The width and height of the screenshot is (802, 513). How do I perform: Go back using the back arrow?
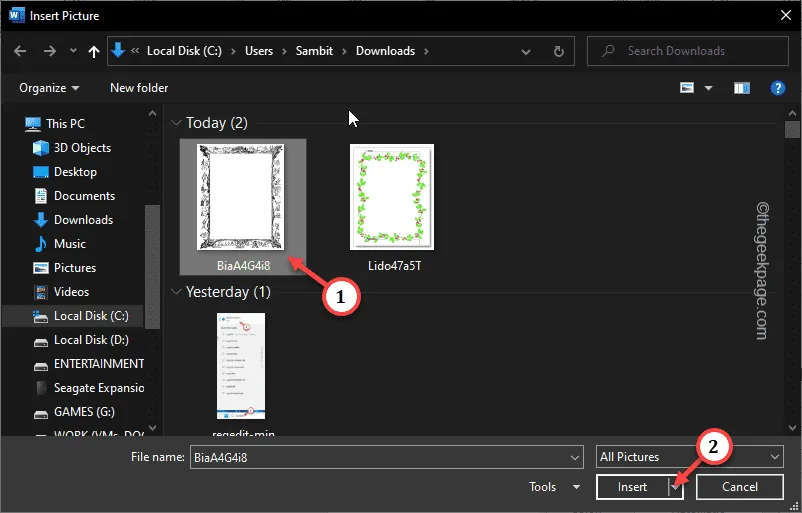pyautogui.click(x=20, y=51)
